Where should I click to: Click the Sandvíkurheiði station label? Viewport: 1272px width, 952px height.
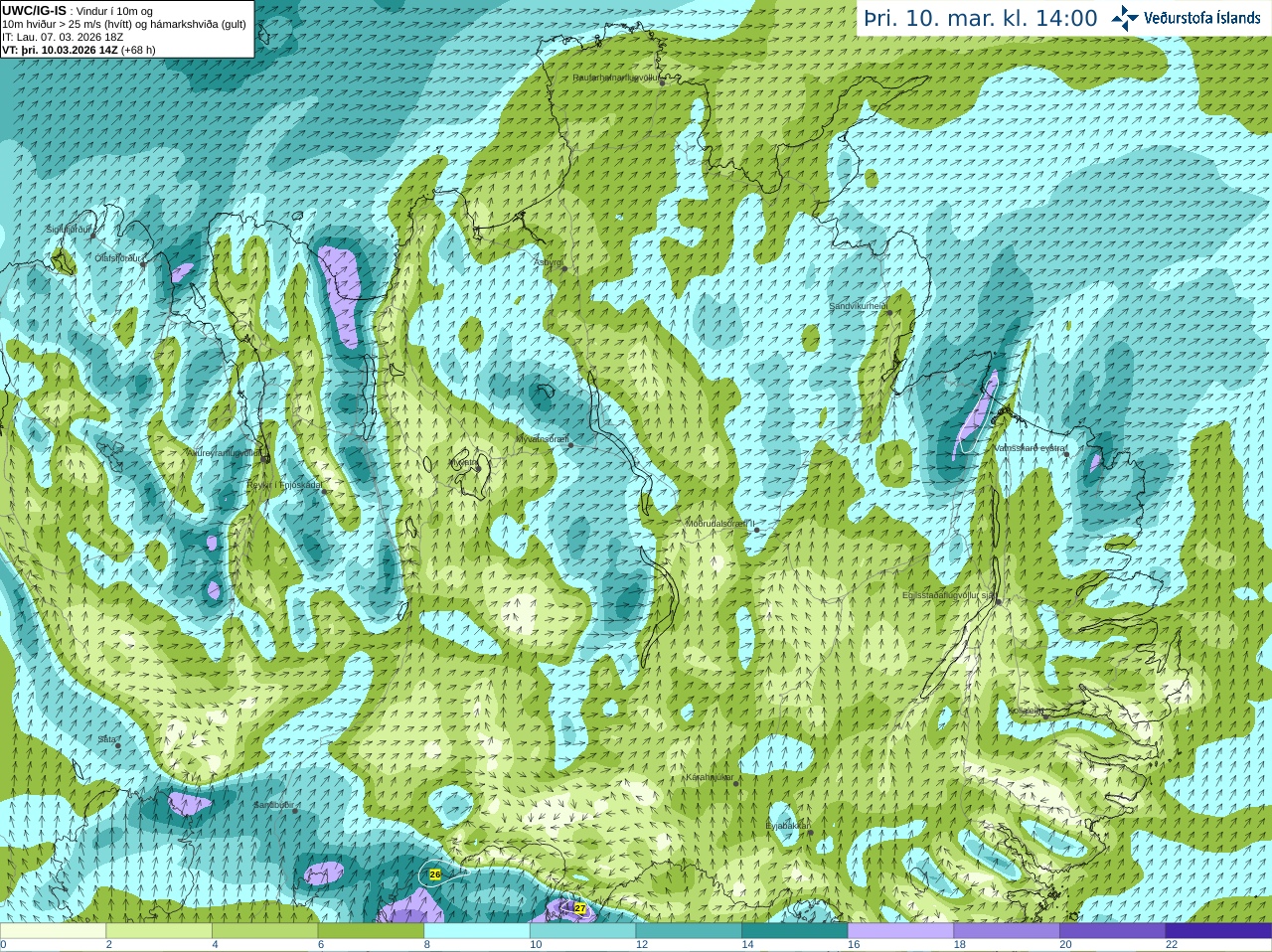tap(859, 306)
